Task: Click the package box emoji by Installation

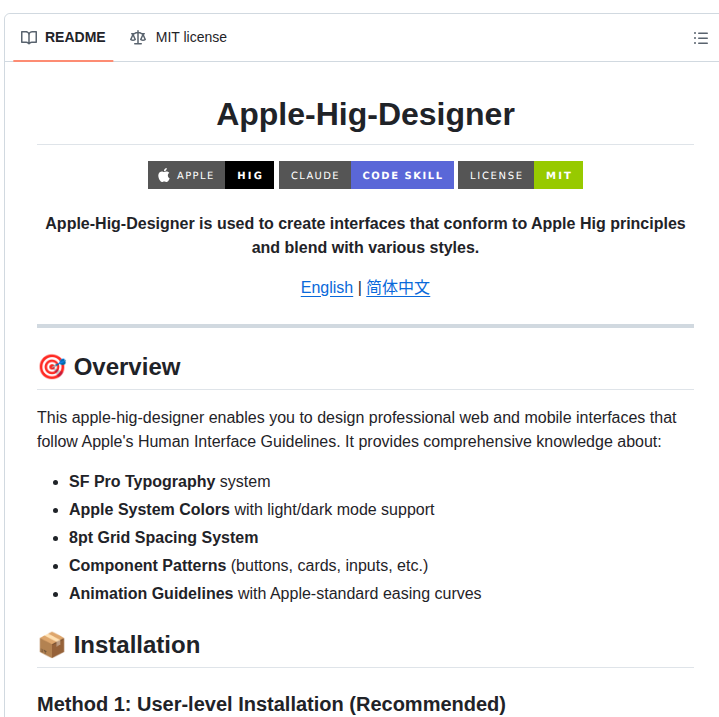Action: coord(52,645)
